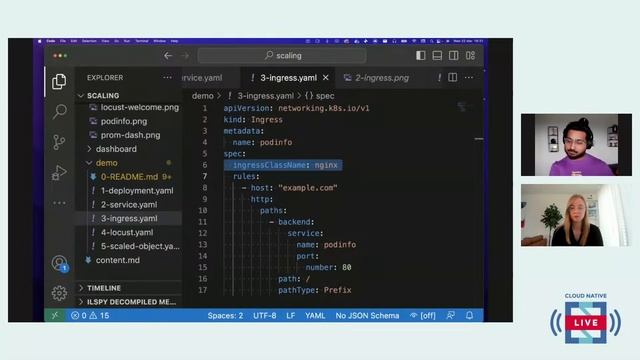This screenshot has width=640, height=360.
Task: Go back with the navigation arrow
Action: click(168, 56)
